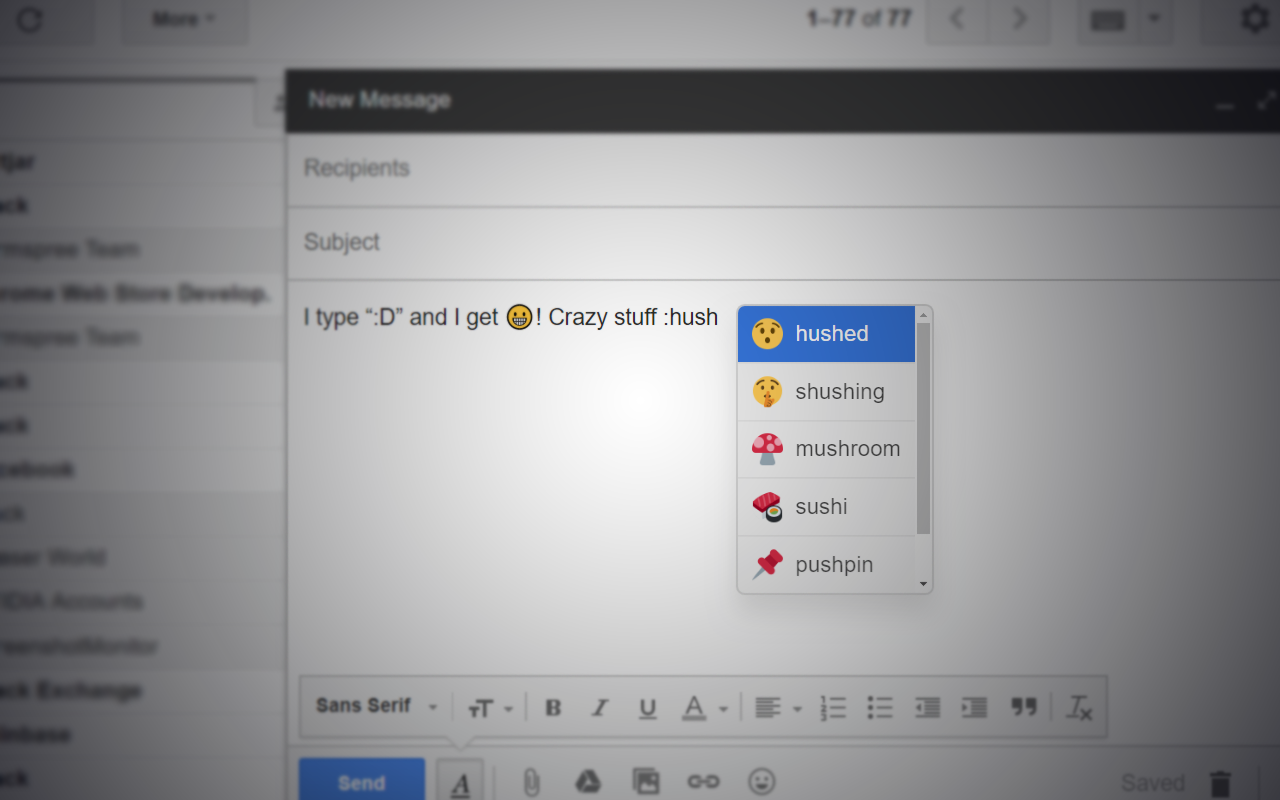Pick the mushroom emoji suggestion
The image size is (1280, 800).
tap(826, 449)
